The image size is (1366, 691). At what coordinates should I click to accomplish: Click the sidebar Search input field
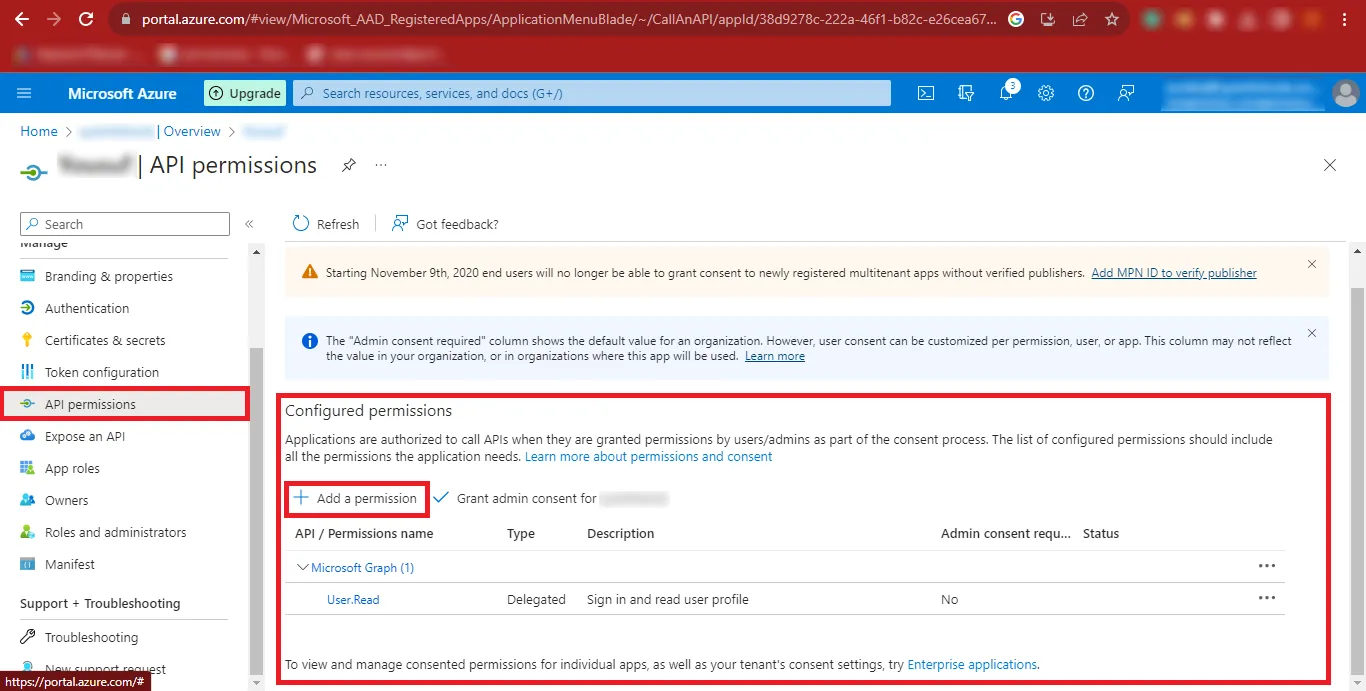tap(125, 224)
